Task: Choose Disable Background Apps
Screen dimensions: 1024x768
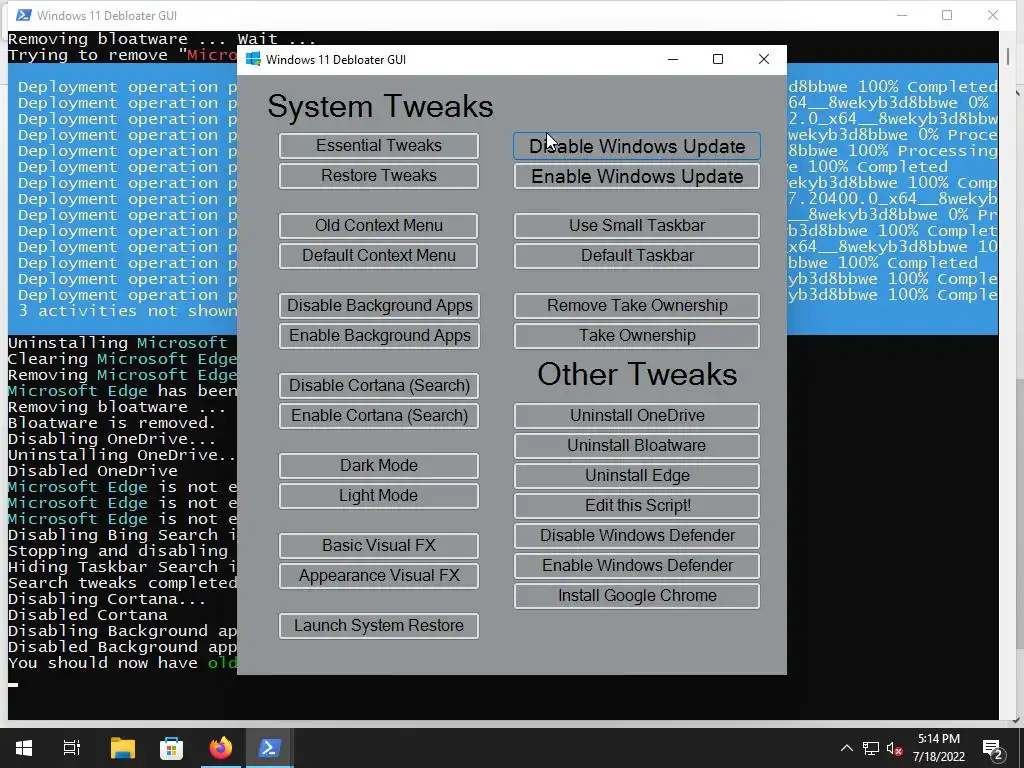Action: (379, 306)
